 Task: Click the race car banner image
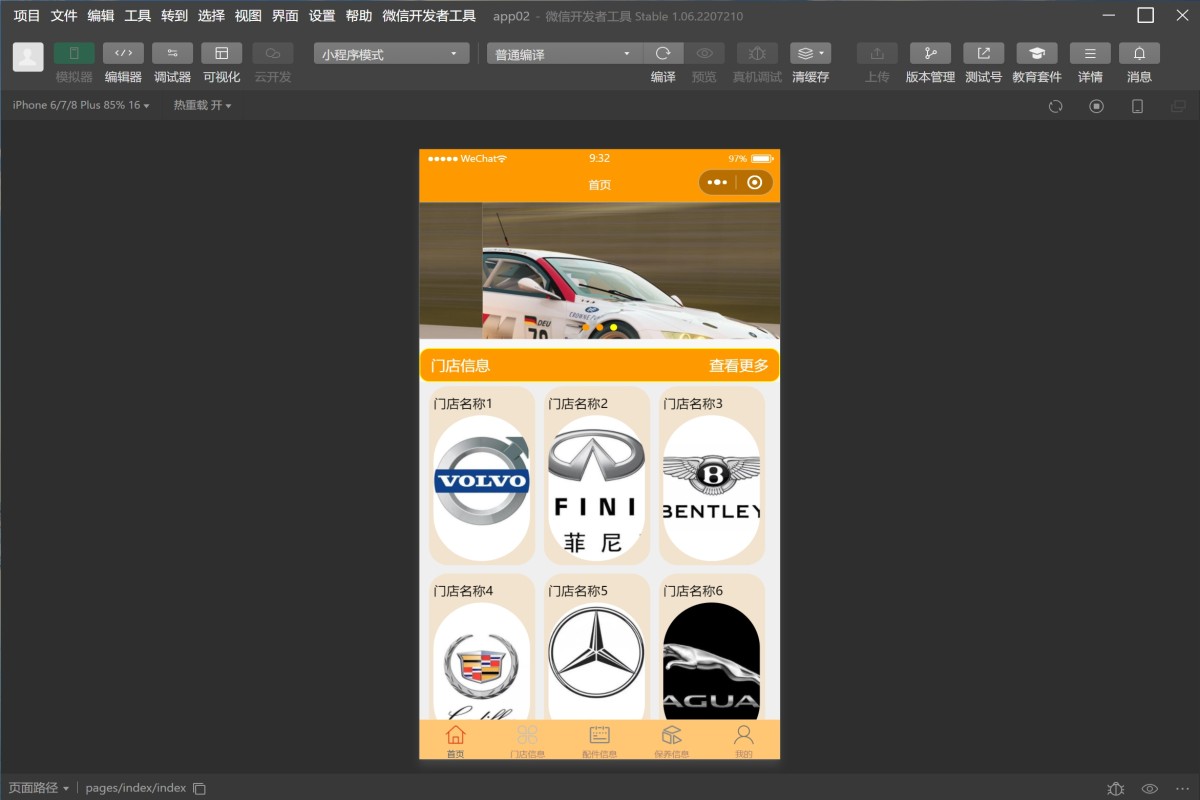click(x=600, y=271)
